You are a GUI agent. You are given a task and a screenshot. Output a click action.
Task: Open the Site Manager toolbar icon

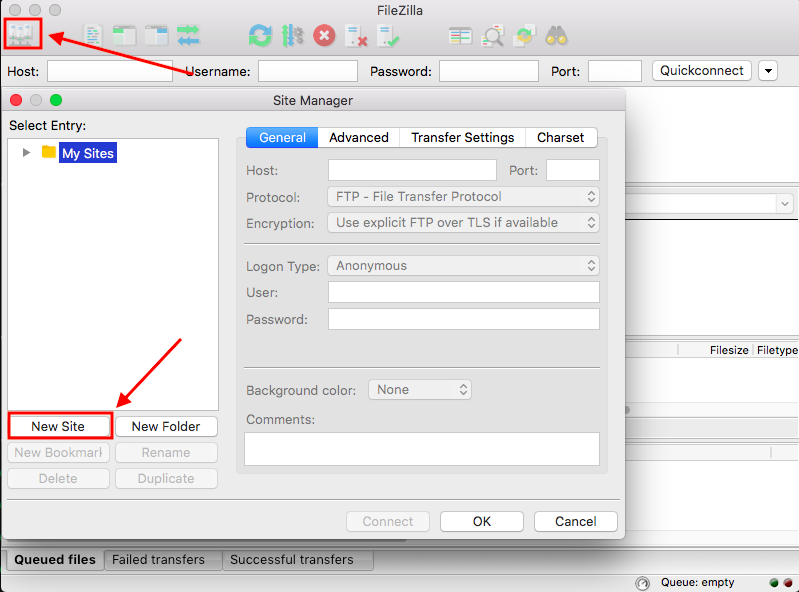tap(22, 35)
